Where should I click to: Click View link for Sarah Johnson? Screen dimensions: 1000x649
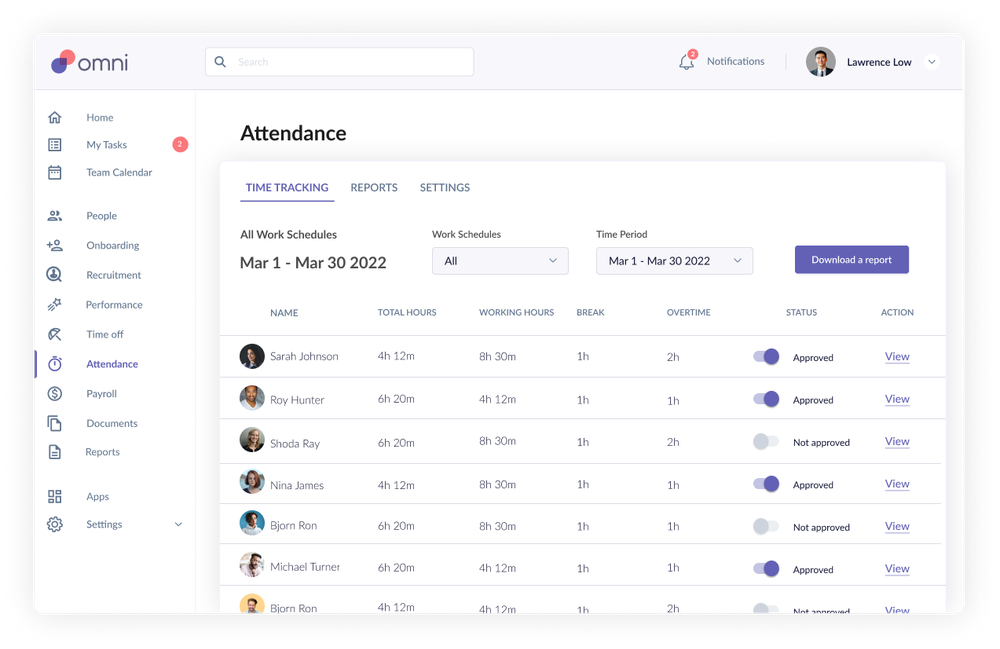(x=897, y=357)
